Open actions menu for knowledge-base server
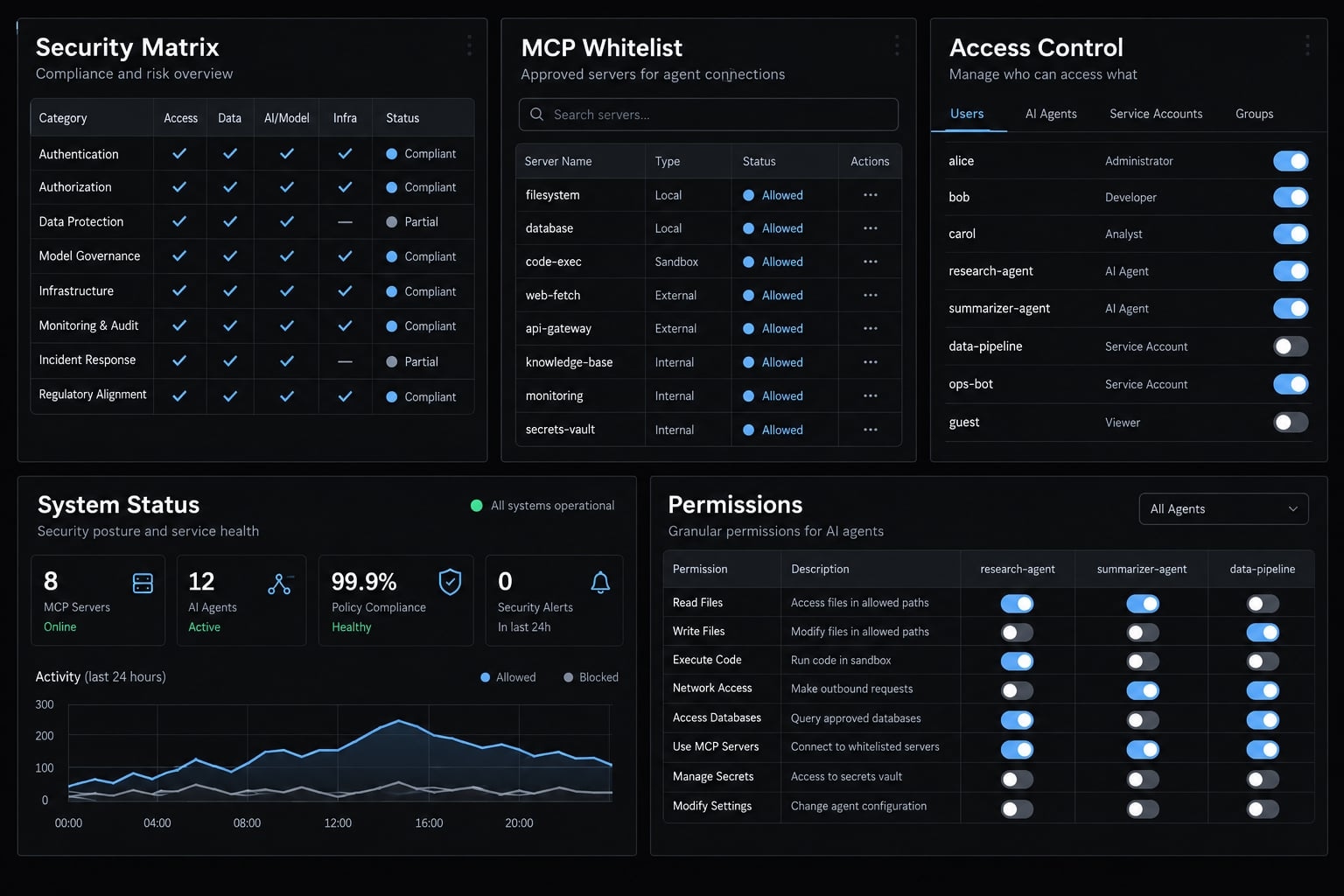Viewport: 1344px width, 896px height. (870, 362)
